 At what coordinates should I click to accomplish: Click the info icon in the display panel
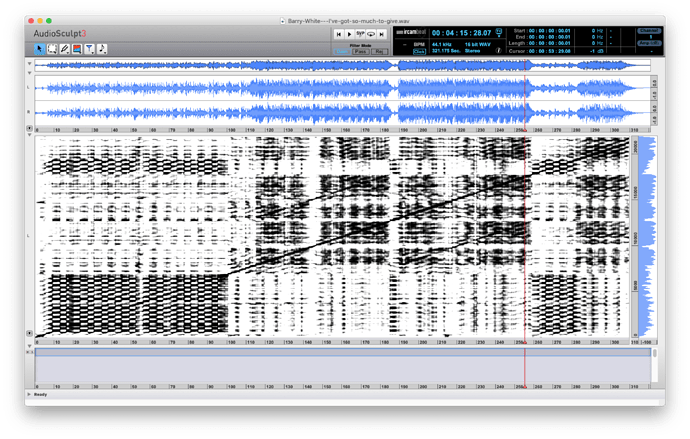tap(499, 51)
